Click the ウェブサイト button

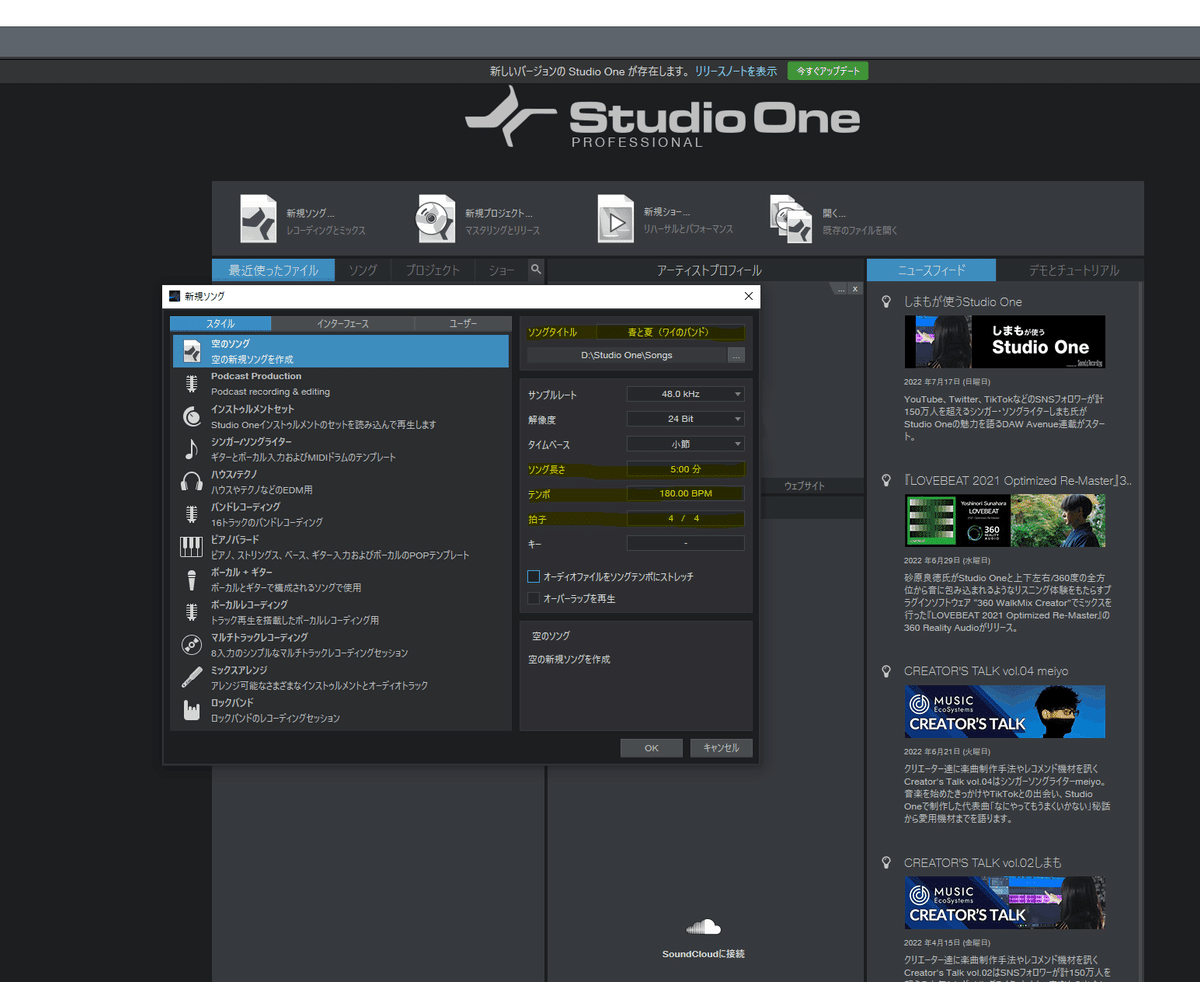[804, 485]
